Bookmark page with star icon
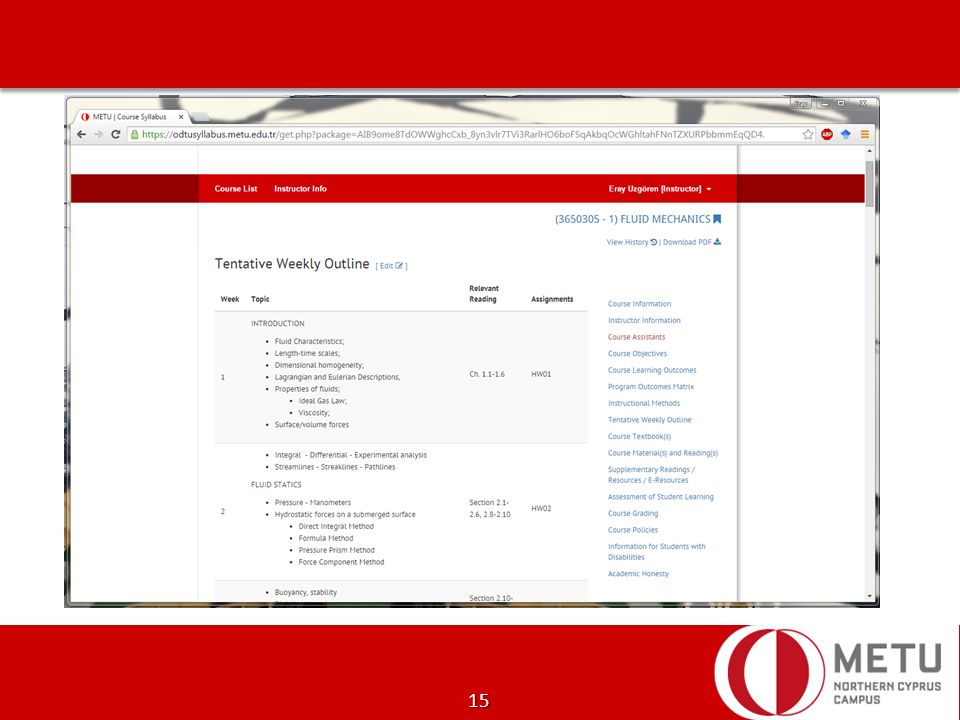 pyautogui.click(x=808, y=134)
